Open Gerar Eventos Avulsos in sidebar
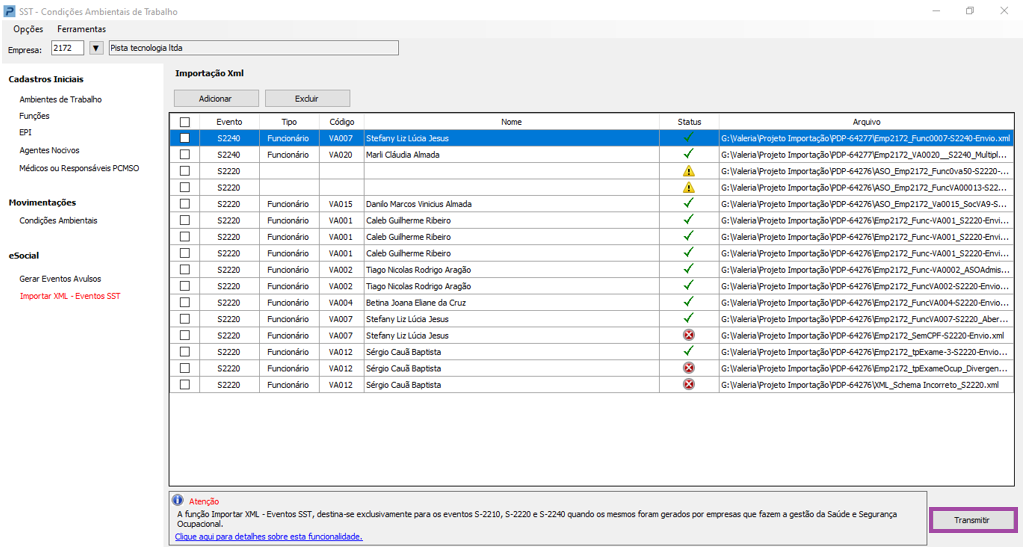The image size is (1024, 550). coord(60,279)
